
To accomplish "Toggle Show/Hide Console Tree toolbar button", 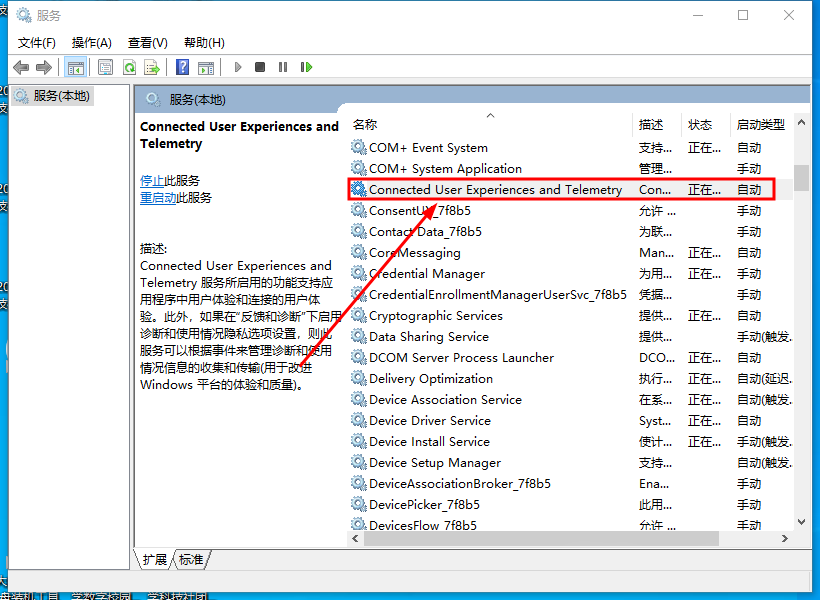I will (75, 67).
